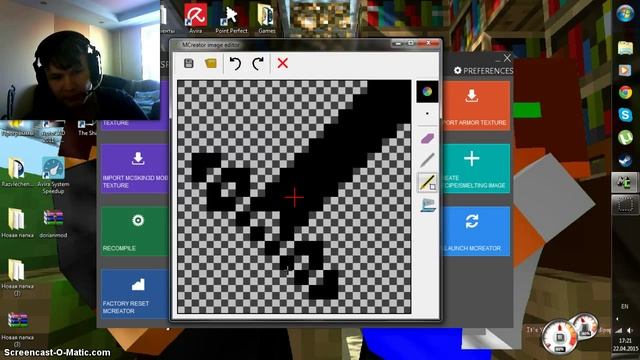Screen dimensions: 640x360
Task: Save the image with the floppy disk icon
Action: (x=189, y=63)
